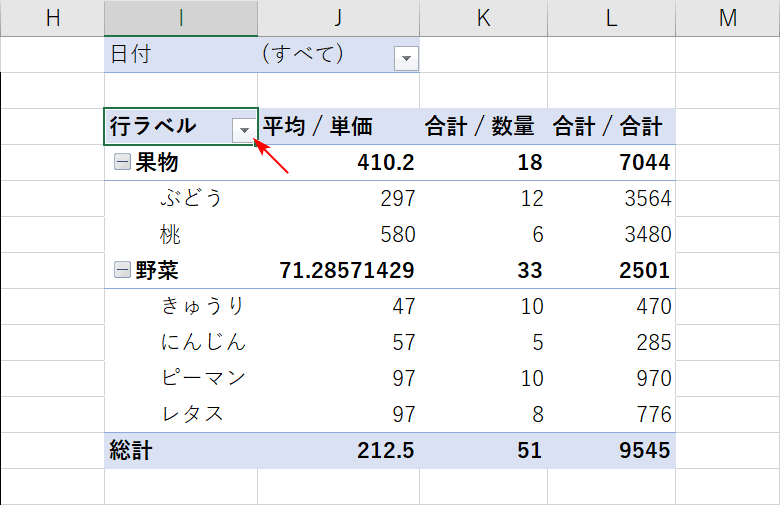Image resolution: width=780 pixels, height=505 pixels.
Task: Click the 日付 filter label cell
Action: pos(131,55)
